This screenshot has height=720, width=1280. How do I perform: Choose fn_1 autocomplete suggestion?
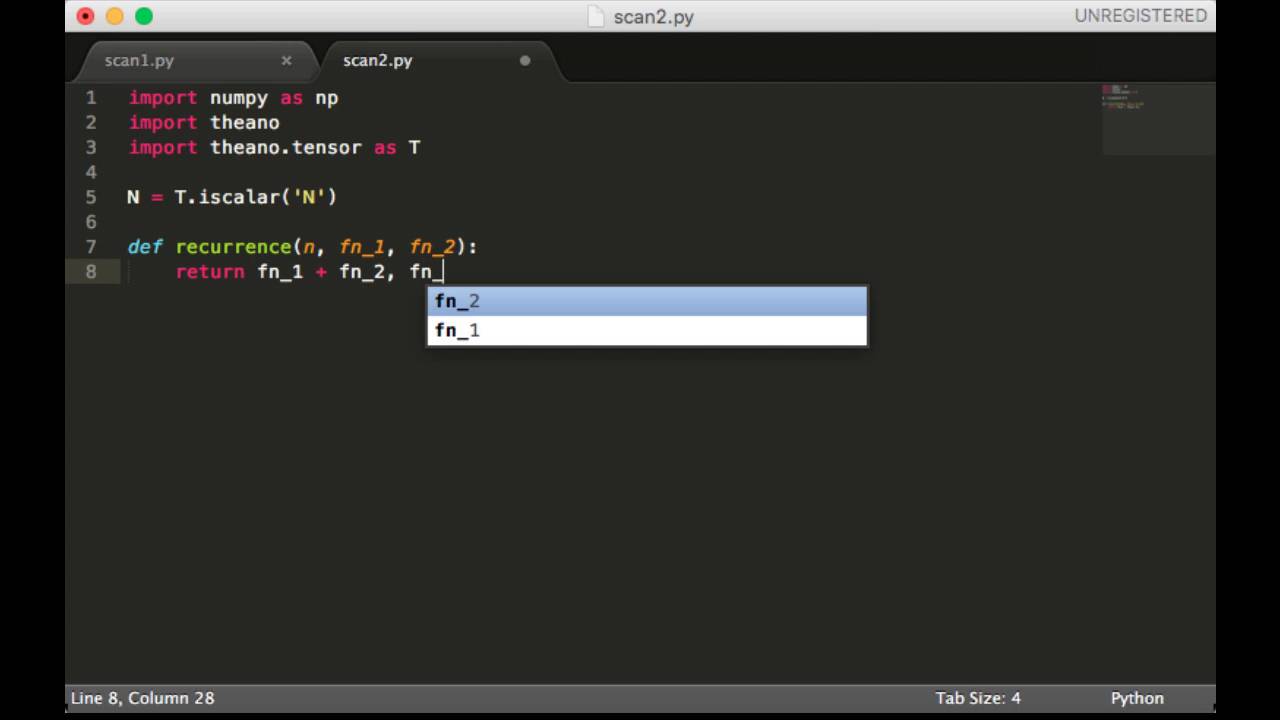(647, 330)
